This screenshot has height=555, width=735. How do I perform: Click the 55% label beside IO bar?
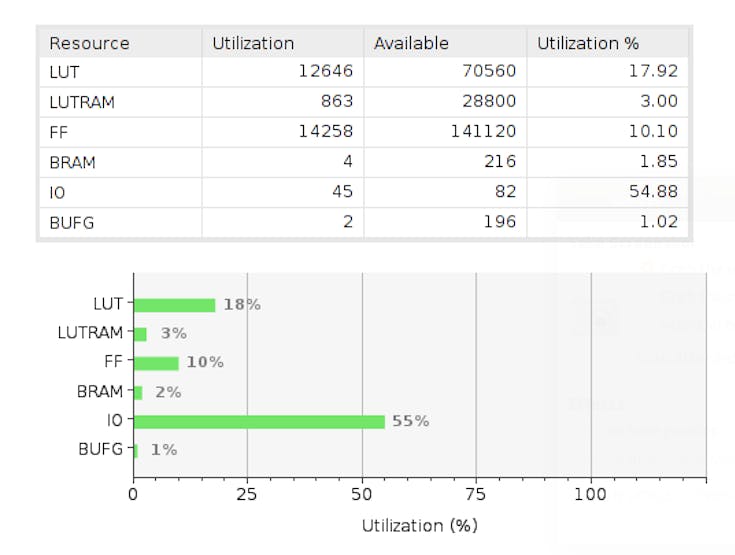[410, 421]
